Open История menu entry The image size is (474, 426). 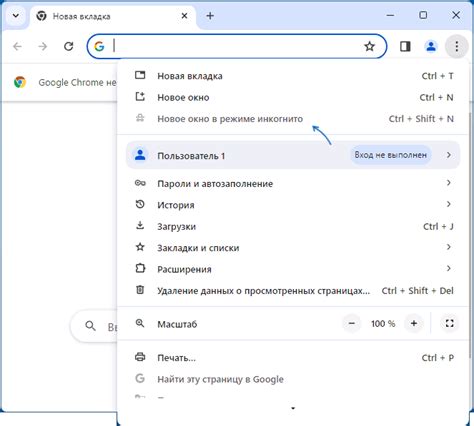(293, 205)
